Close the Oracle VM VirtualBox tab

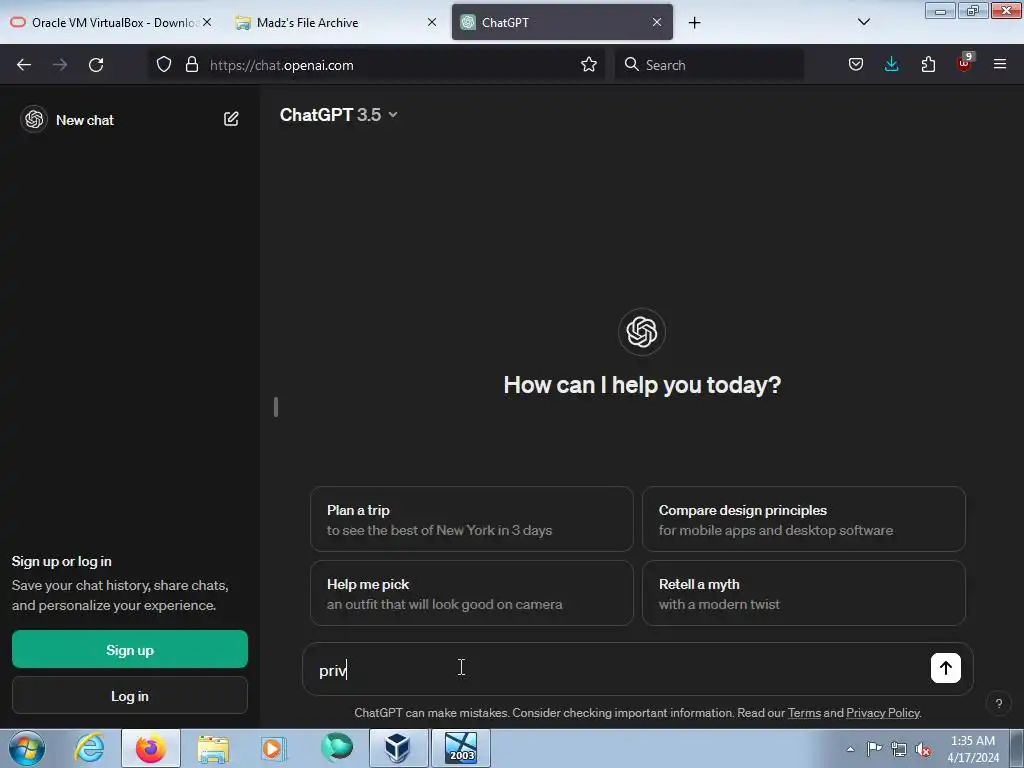[x=207, y=22]
